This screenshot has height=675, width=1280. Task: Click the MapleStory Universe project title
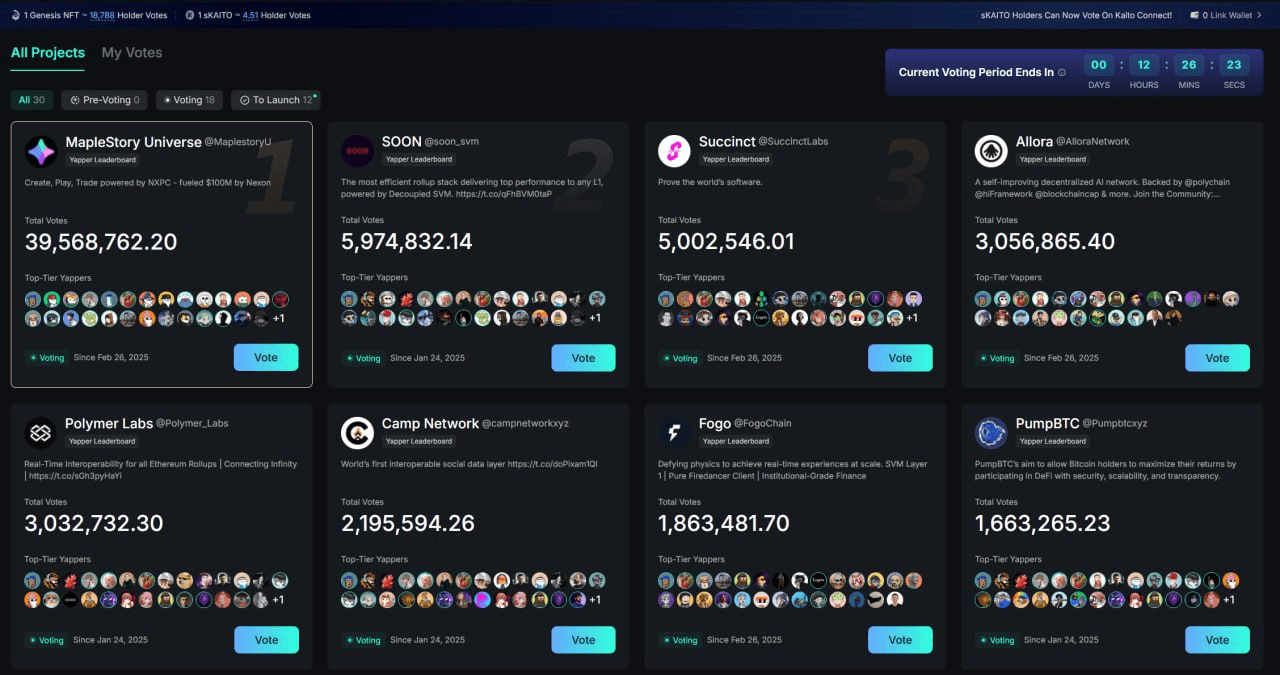click(133, 142)
